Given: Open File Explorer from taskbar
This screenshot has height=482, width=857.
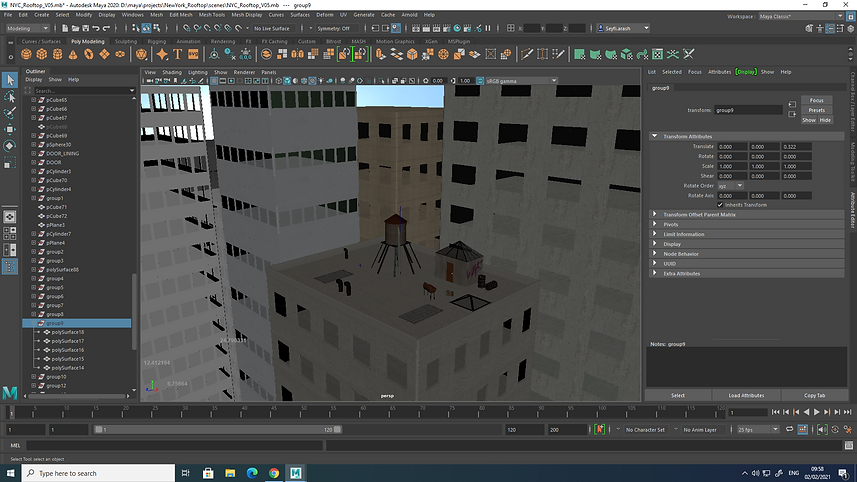Looking at the screenshot, I should click(x=230, y=473).
